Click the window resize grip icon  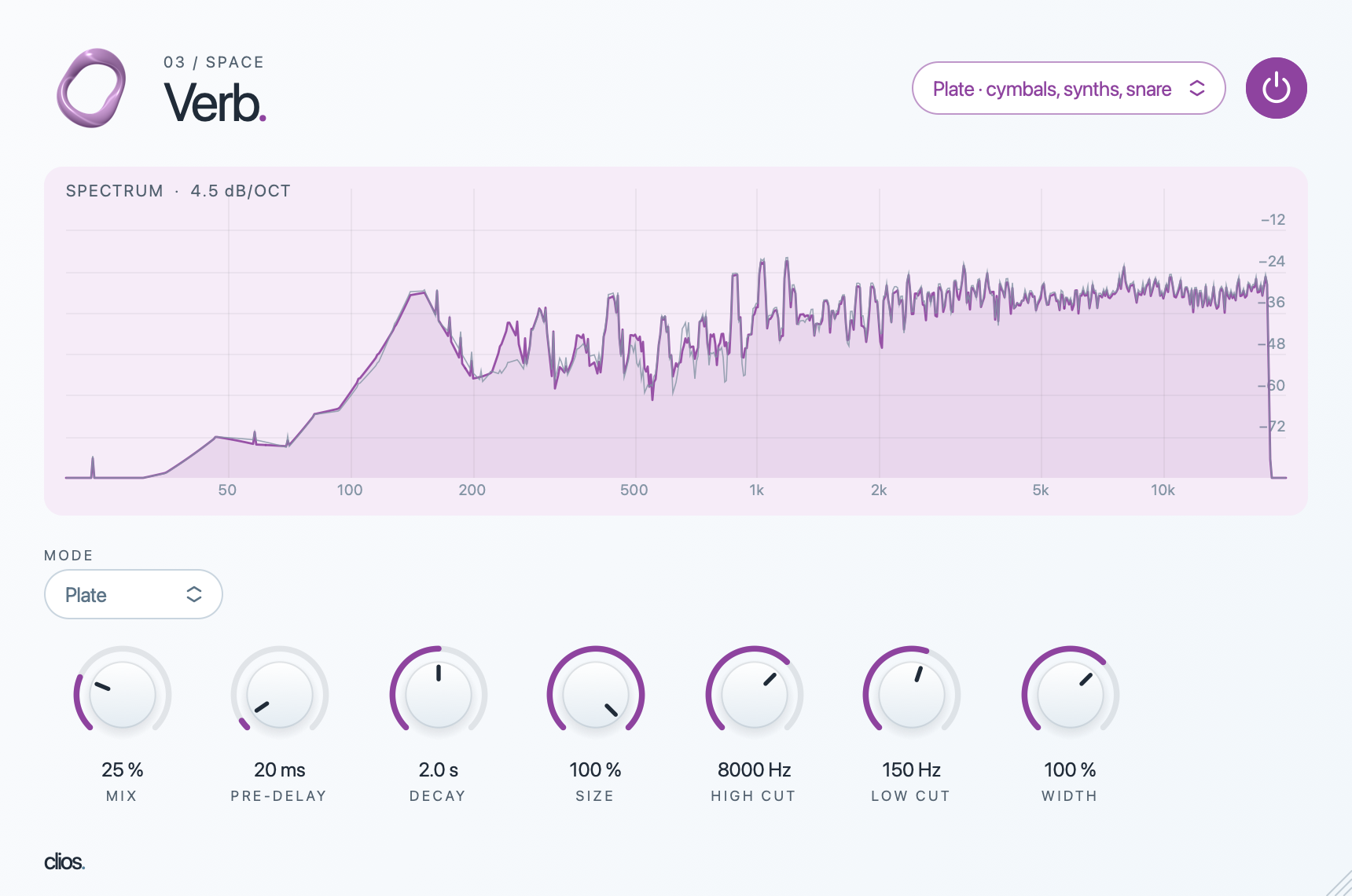pyautogui.click(x=1339, y=883)
